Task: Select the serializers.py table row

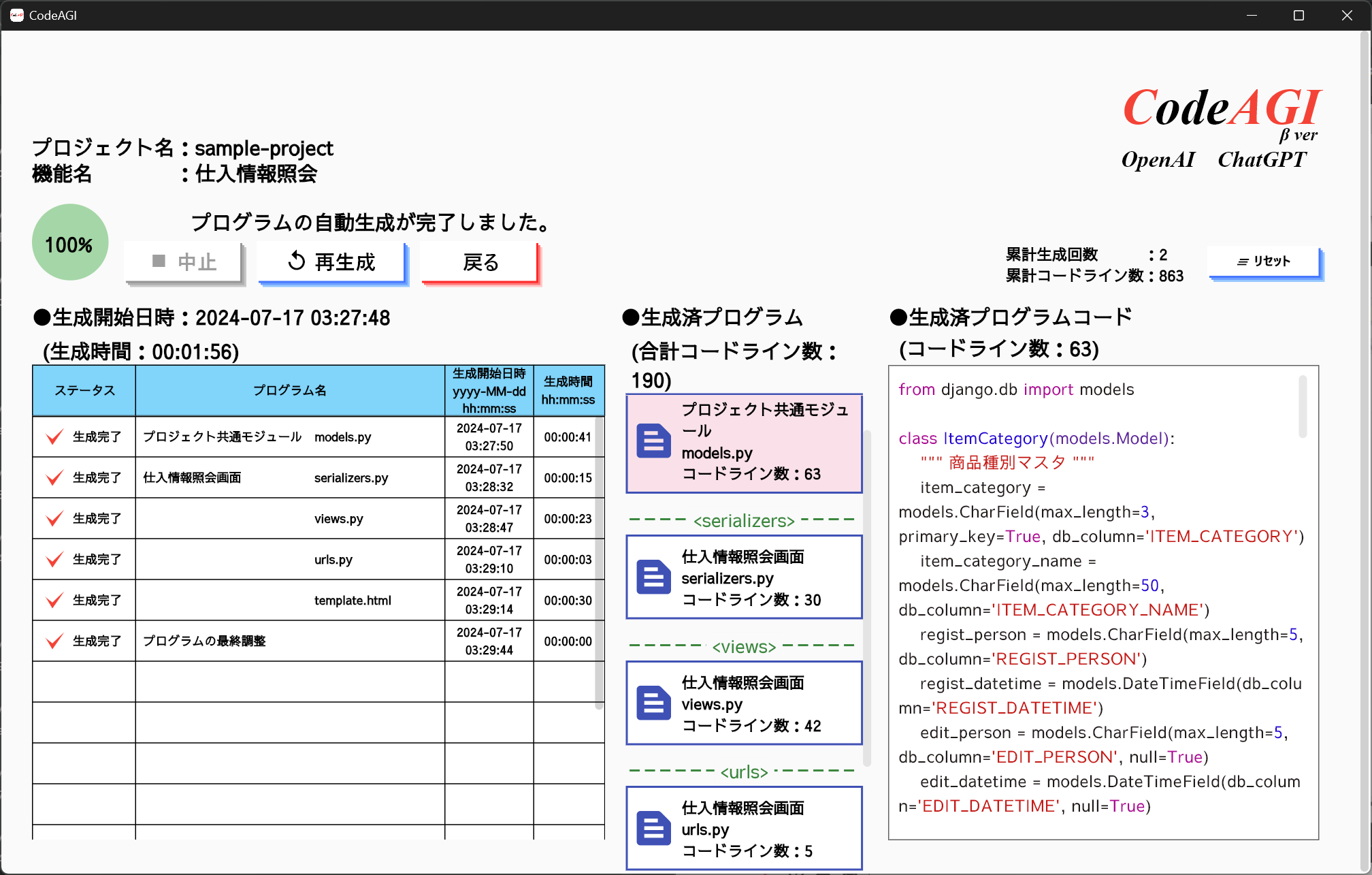Action: click(317, 477)
